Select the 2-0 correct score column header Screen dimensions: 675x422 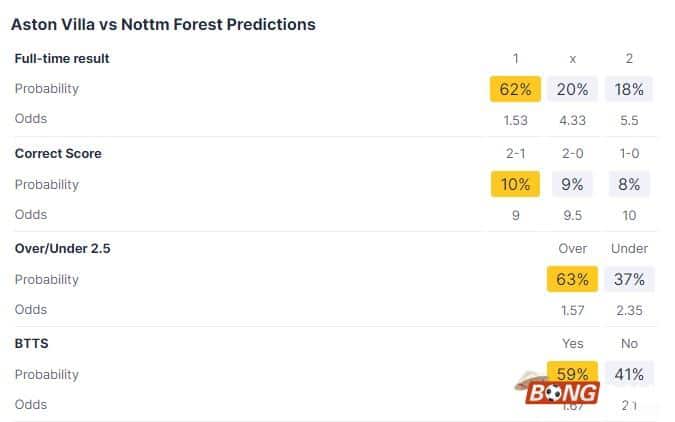[x=572, y=153]
